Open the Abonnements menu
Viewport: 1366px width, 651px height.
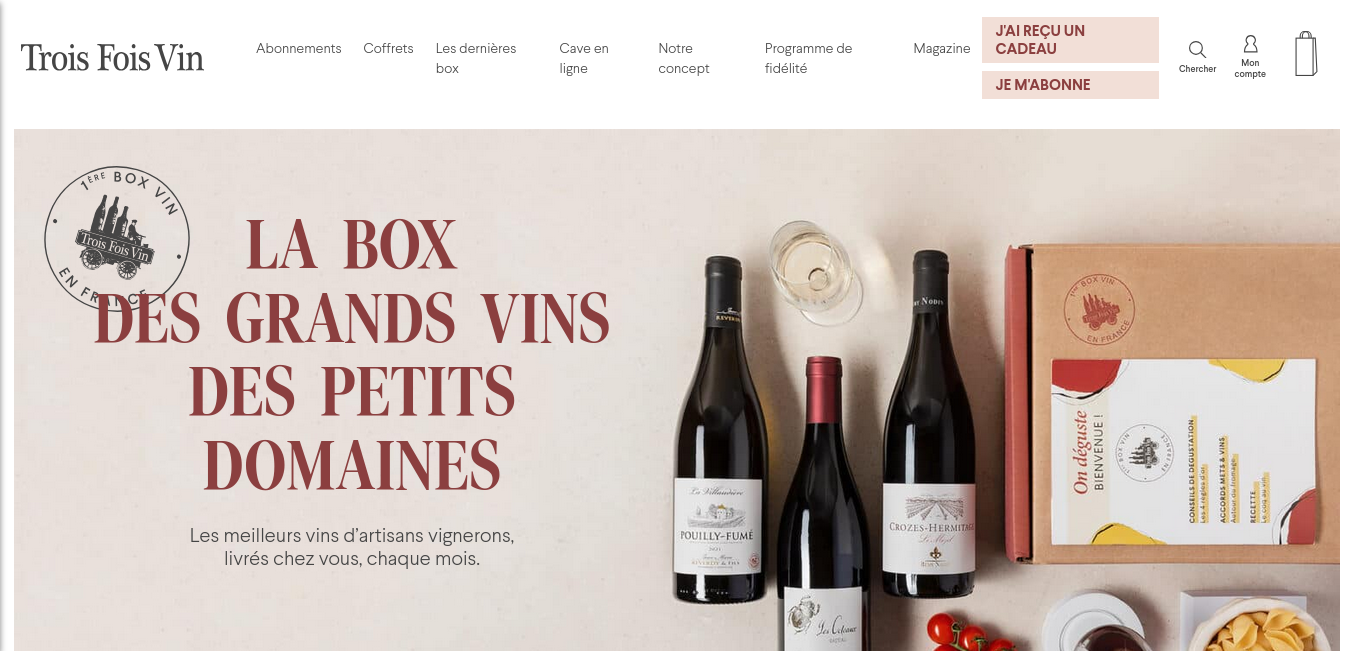[298, 48]
